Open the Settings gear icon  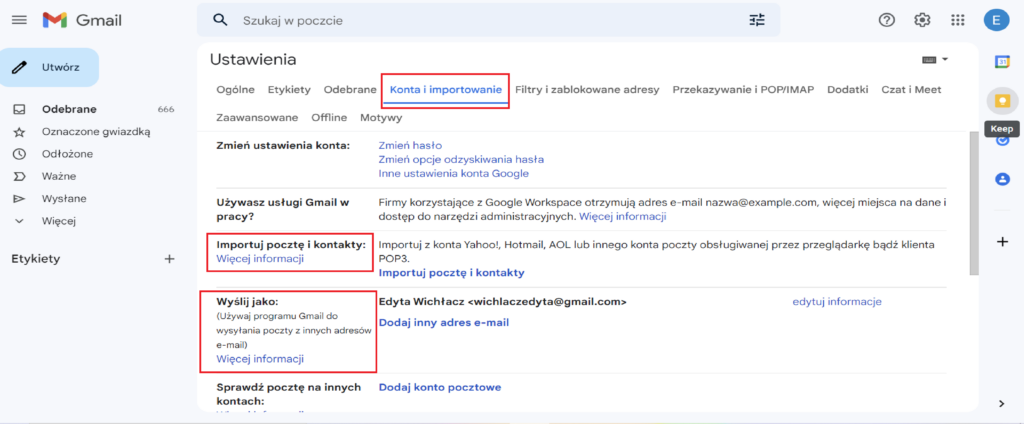click(922, 20)
